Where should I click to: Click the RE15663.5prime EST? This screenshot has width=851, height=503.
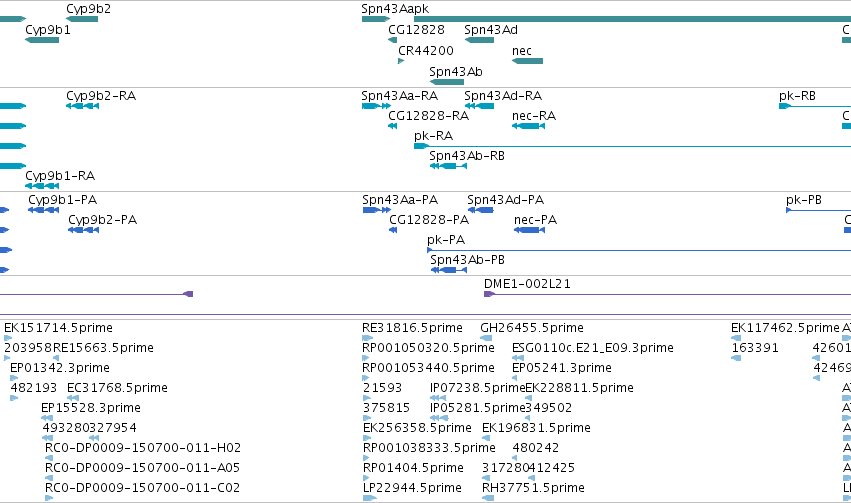(x=56, y=358)
